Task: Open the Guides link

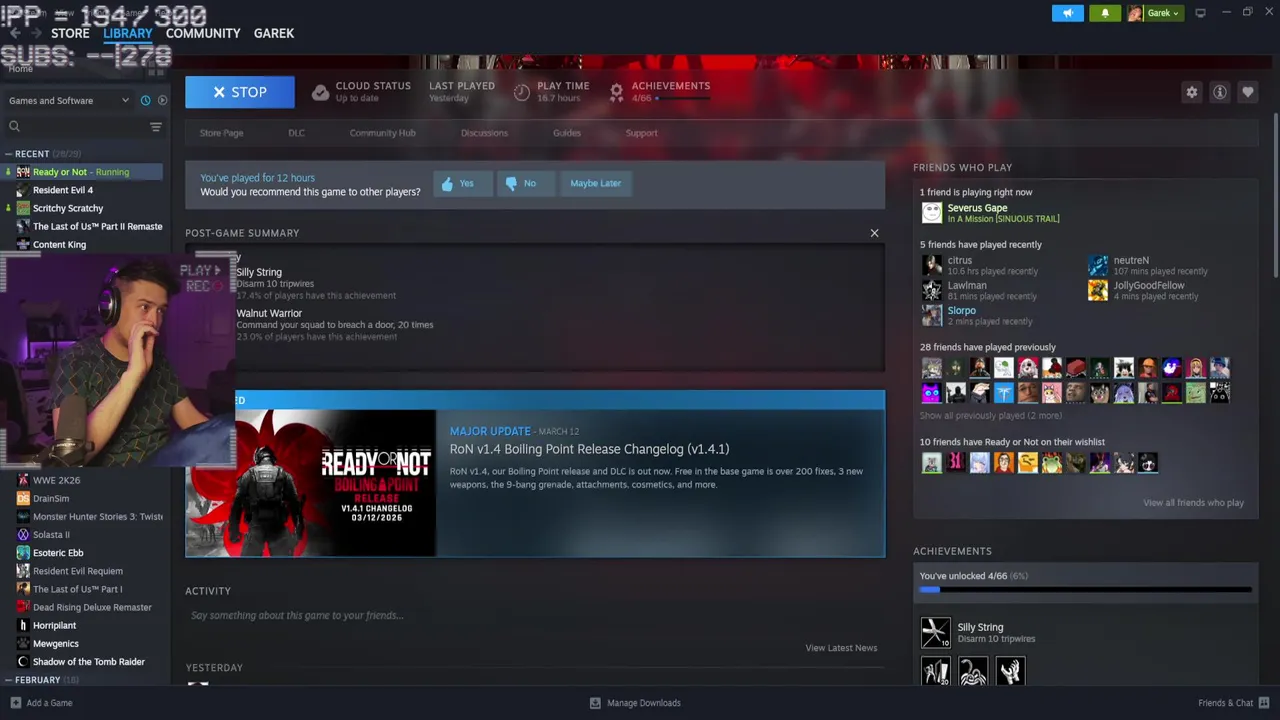Action: pos(566,133)
